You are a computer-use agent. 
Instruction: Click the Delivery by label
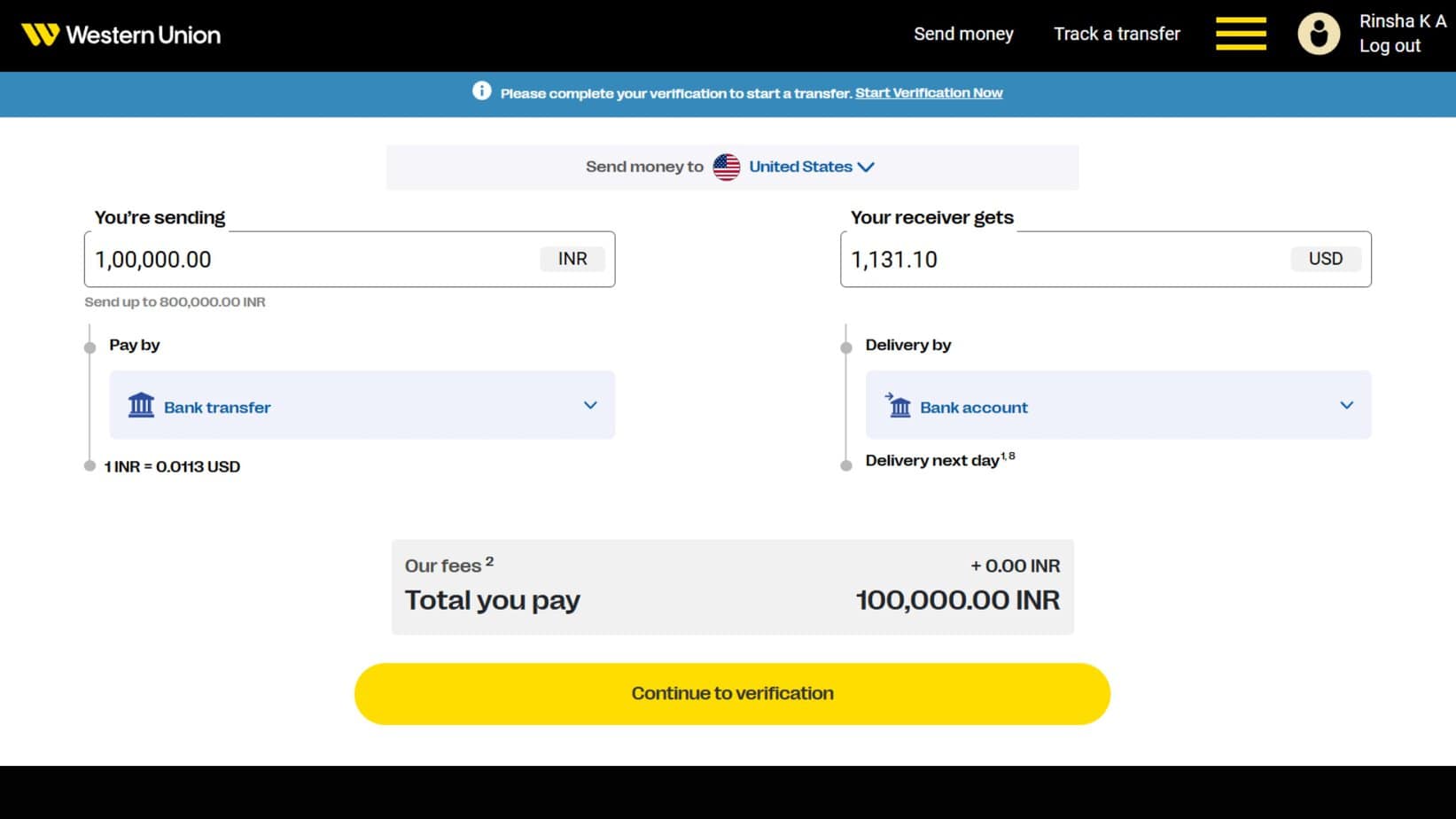pyautogui.click(x=908, y=345)
